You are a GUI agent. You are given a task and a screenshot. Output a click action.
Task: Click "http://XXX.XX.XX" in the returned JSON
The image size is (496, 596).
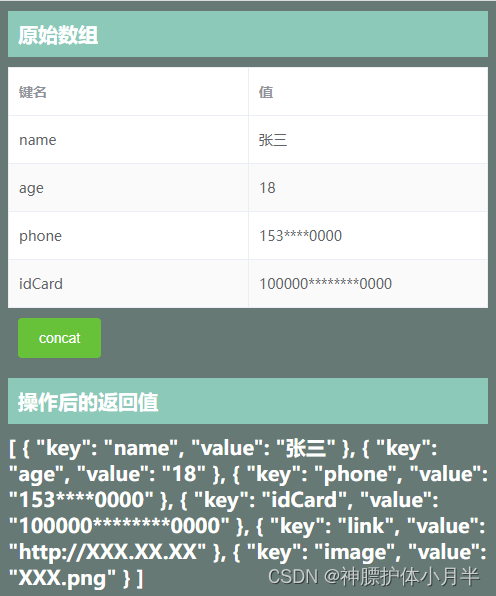107,552
